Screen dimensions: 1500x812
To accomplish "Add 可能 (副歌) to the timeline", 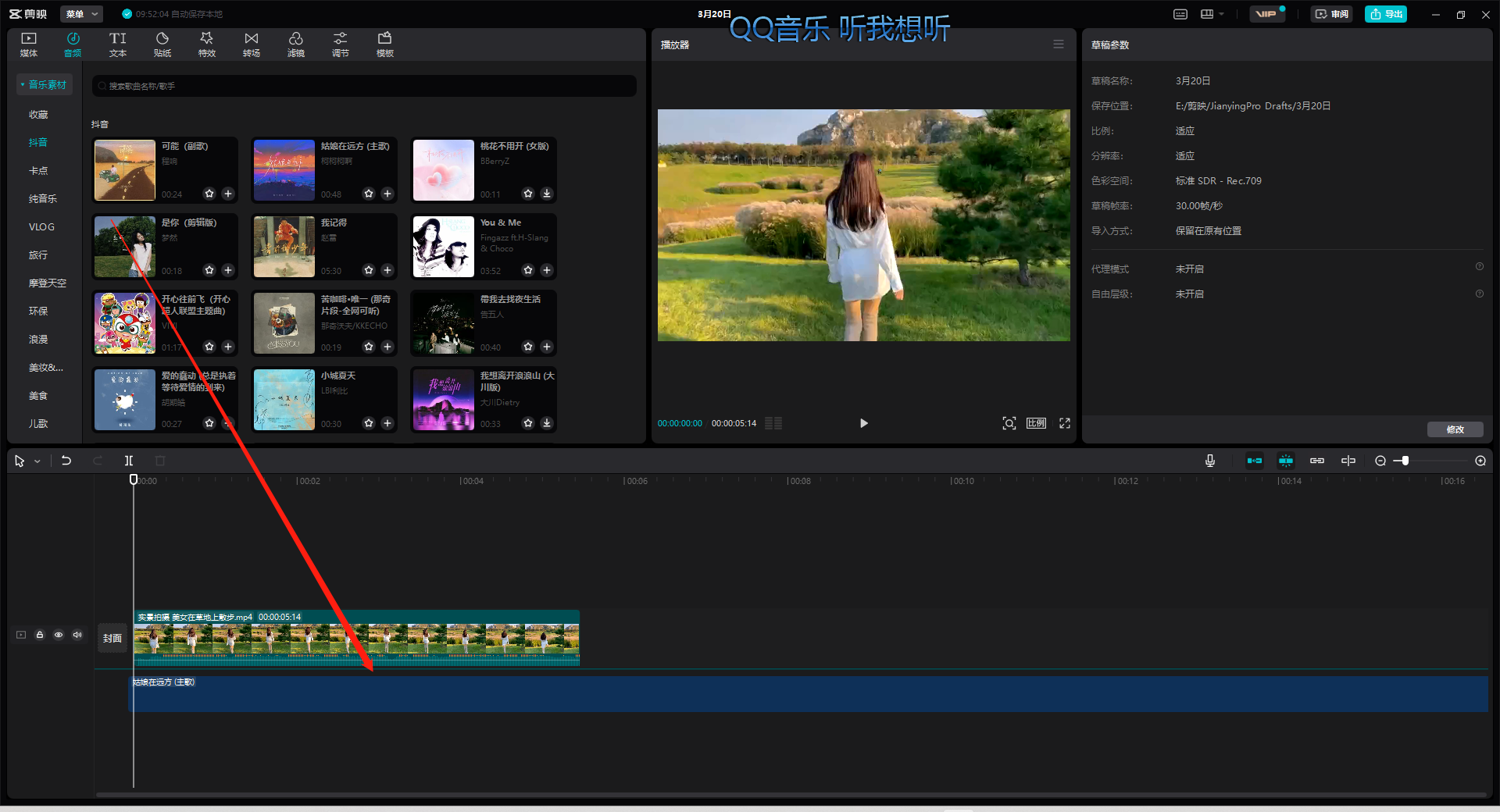I will click(x=228, y=194).
